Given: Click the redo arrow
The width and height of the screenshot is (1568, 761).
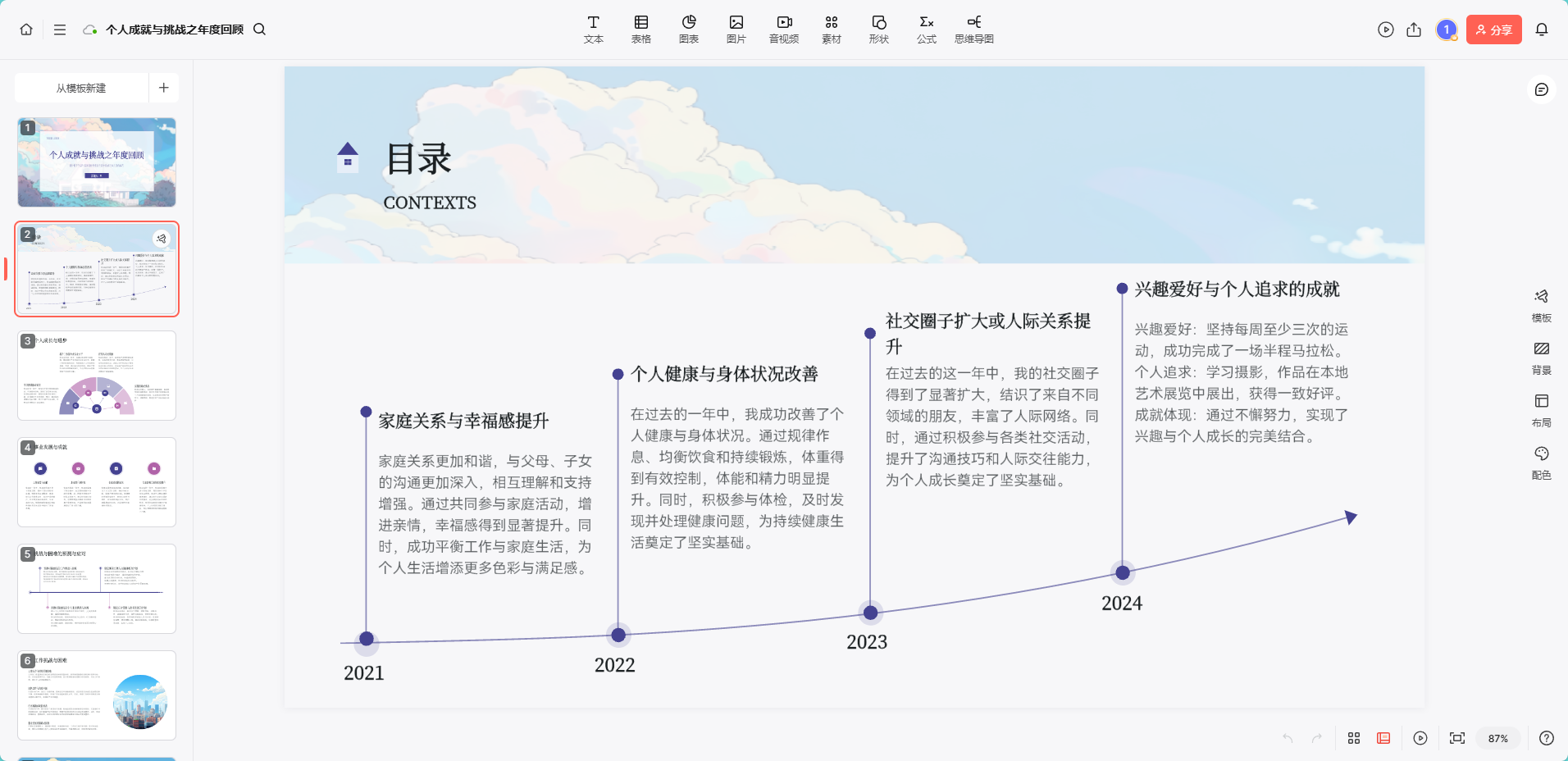Looking at the screenshot, I should pos(1317,738).
